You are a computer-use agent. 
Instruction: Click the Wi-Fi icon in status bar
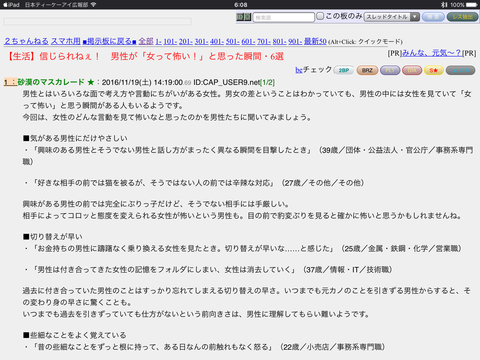click(x=94, y=5)
